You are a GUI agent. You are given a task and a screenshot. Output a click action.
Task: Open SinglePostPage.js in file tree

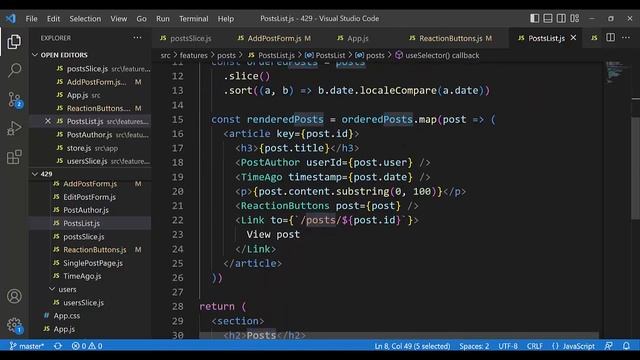point(93,263)
